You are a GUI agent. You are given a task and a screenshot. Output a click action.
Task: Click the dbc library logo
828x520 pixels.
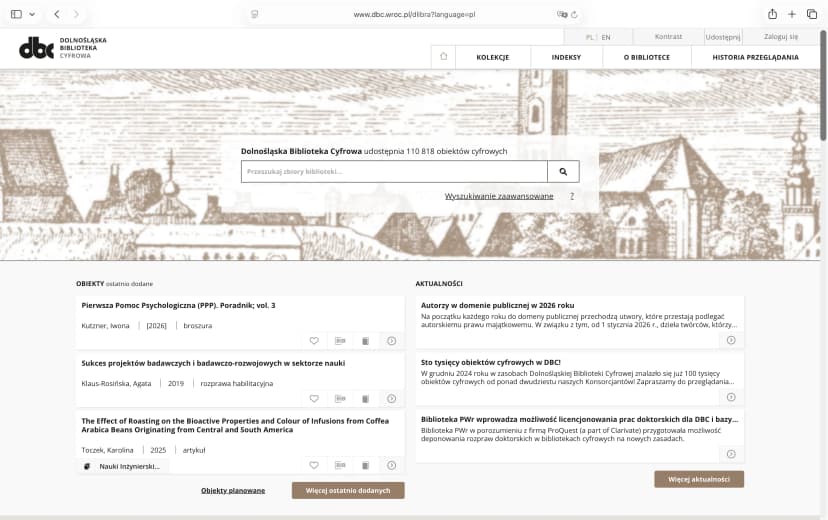[62, 48]
